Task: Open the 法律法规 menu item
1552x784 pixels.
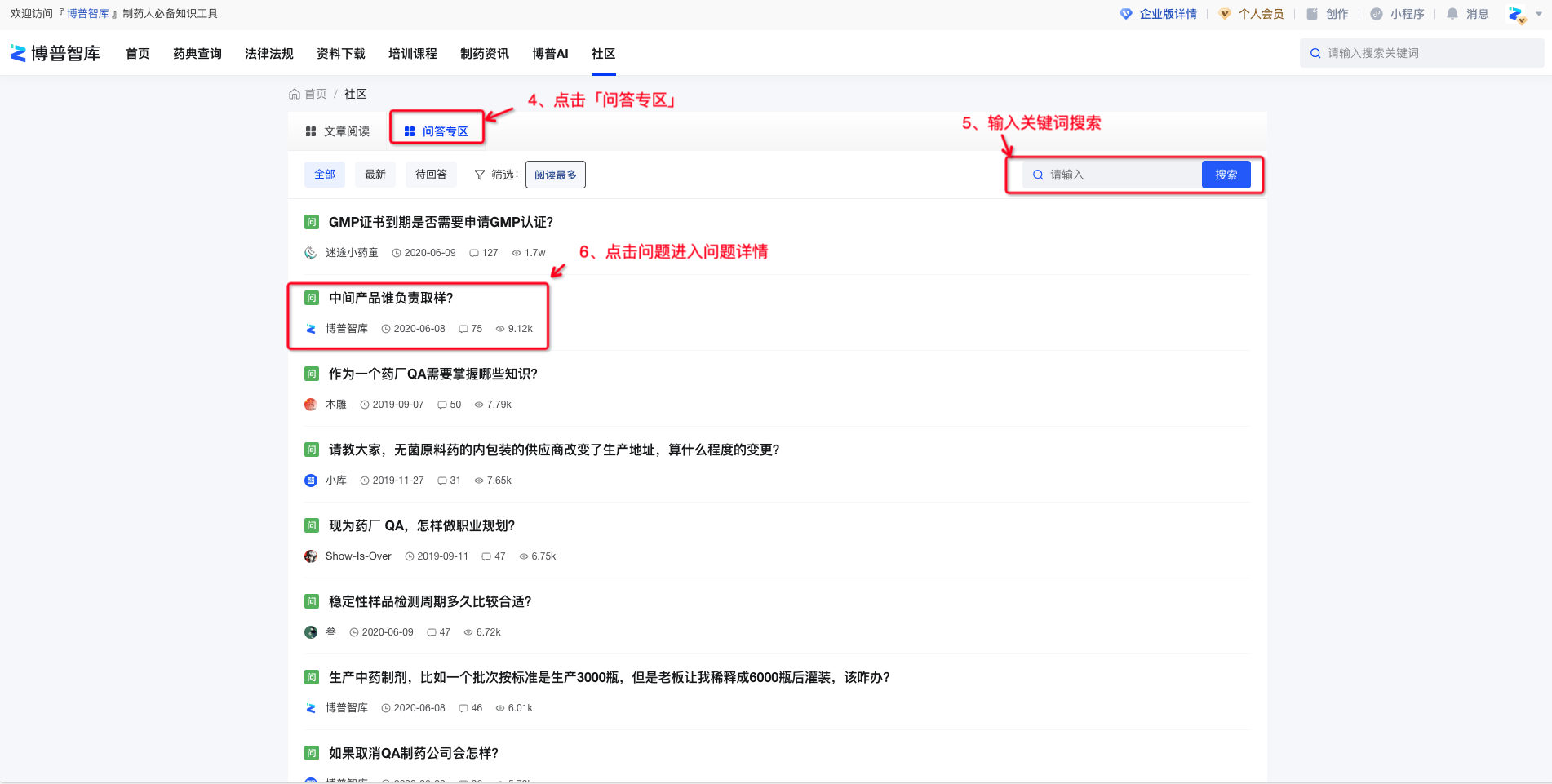Action: [x=269, y=54]
